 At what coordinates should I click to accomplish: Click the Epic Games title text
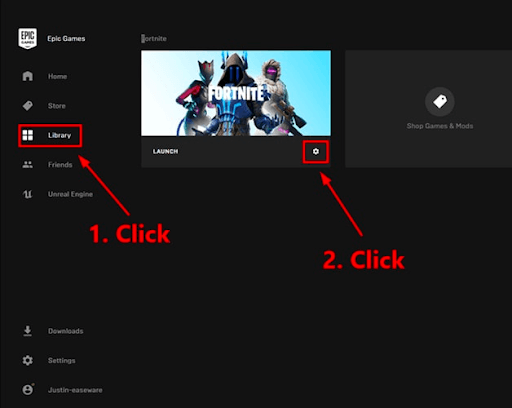[x=66, y=38]
